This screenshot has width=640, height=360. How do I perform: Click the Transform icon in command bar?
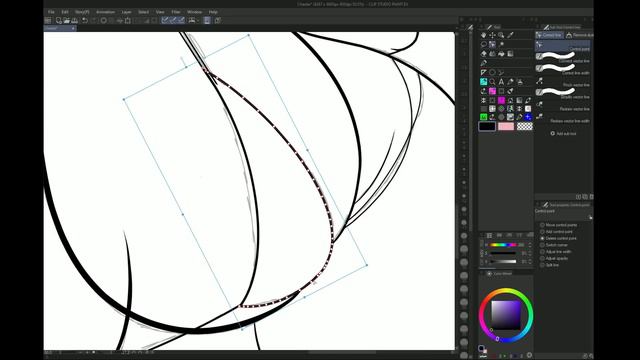(128, 20)
